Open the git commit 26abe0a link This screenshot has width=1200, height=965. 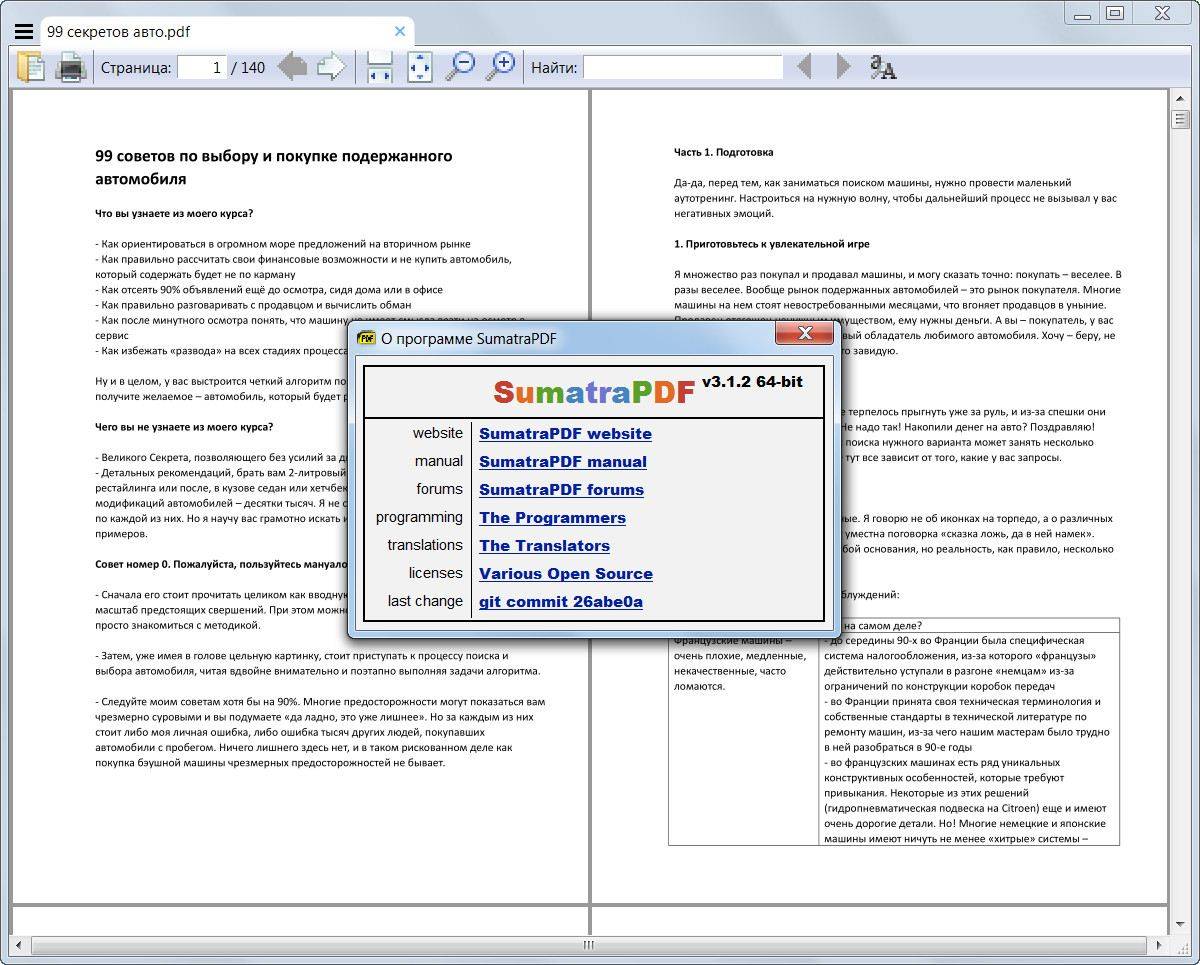[560, 602]
